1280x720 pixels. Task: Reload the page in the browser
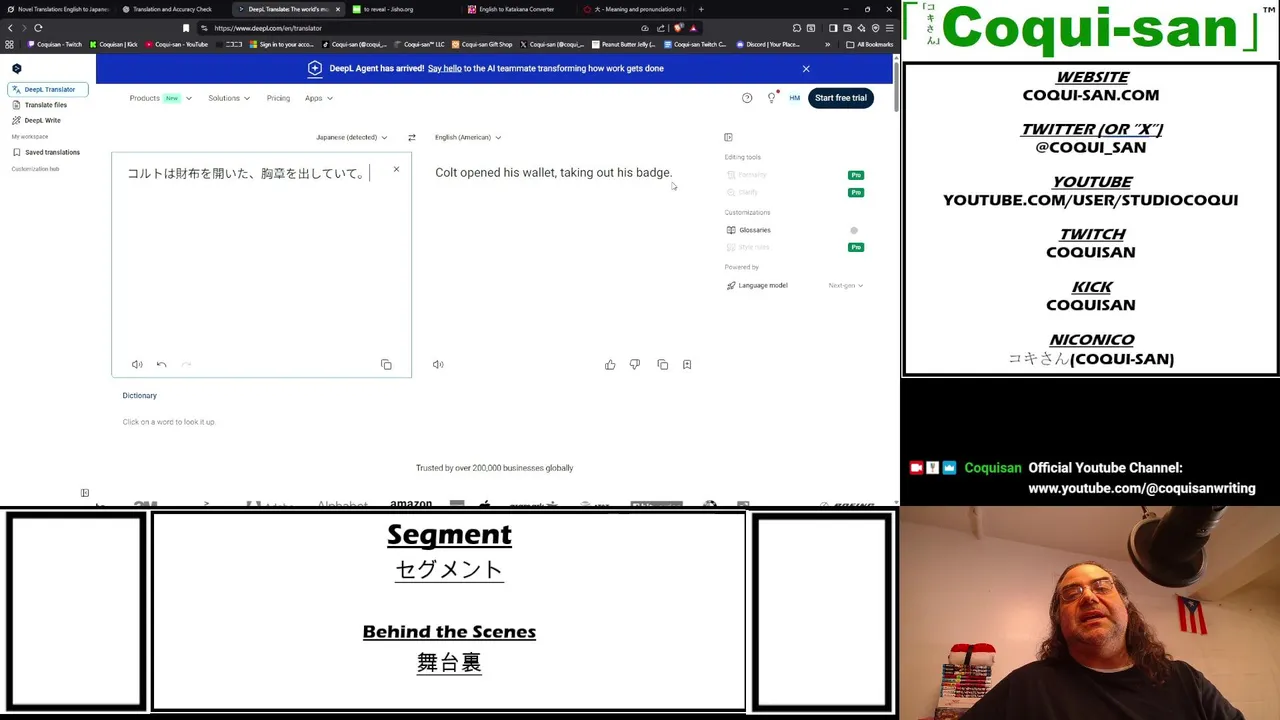[x=38, y=28]
